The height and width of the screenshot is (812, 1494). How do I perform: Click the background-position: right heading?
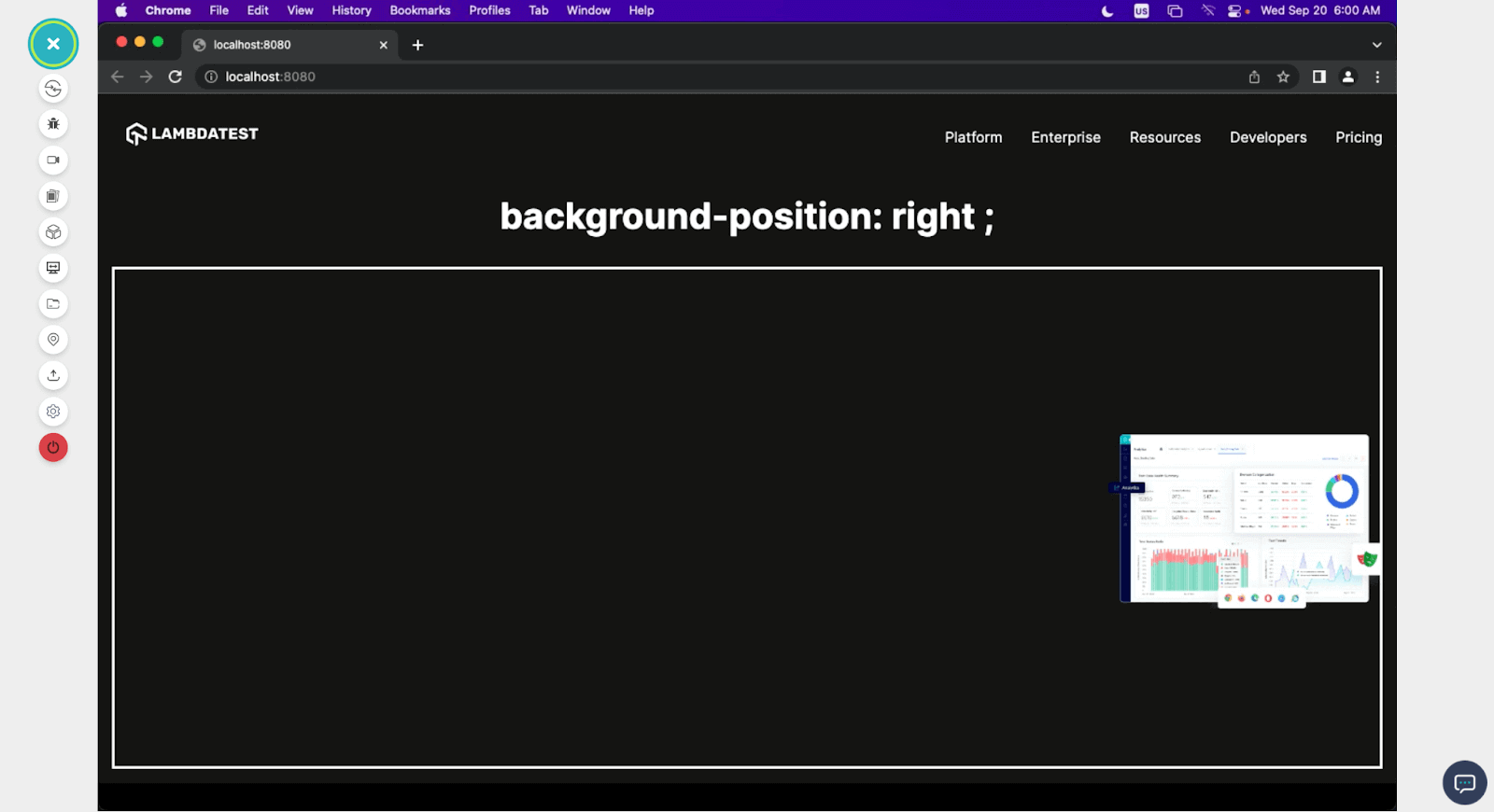pyautogui.click(x=747, y=217)
